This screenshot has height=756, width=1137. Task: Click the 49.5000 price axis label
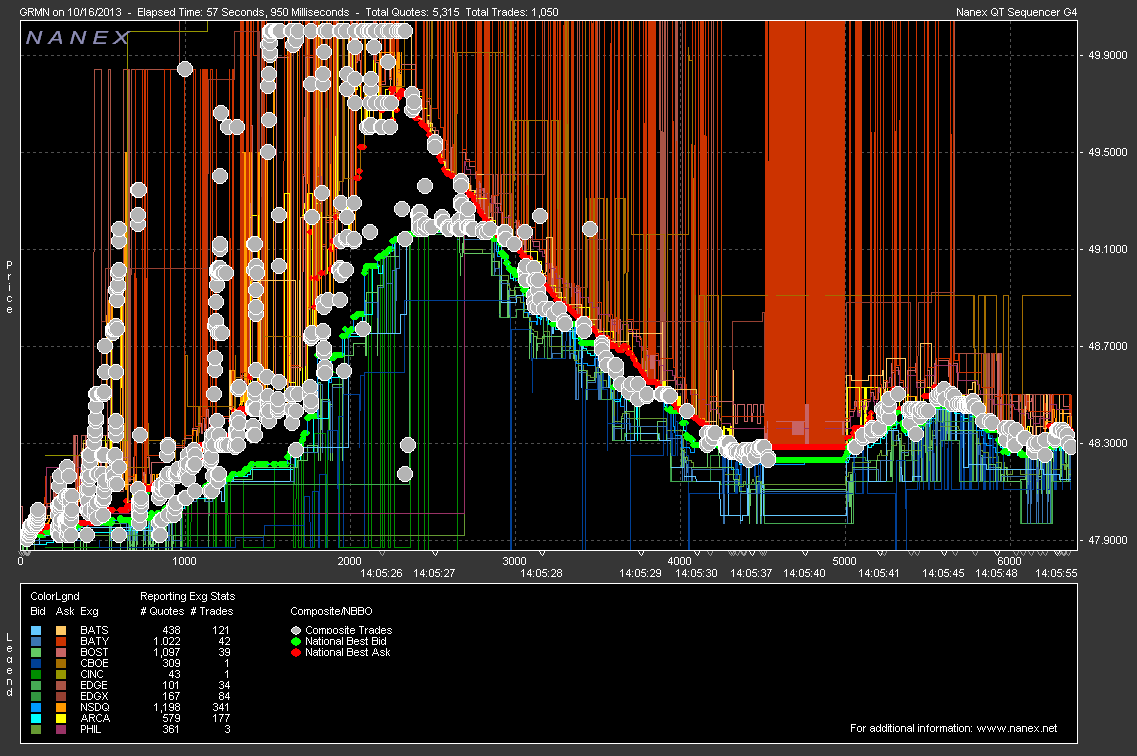[x=1107, y=152]
